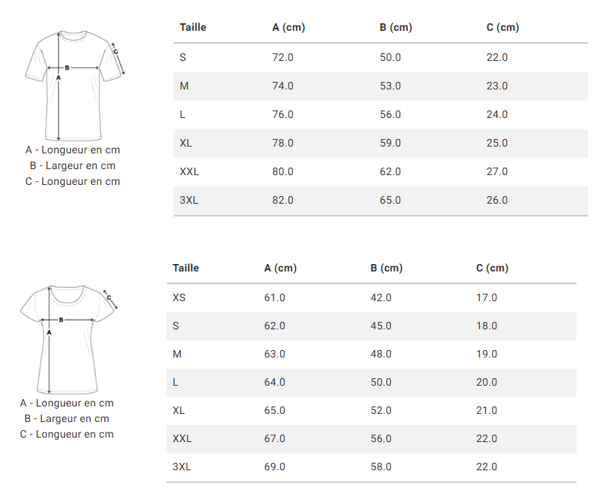Click the 48.0 width value in bottom table
600x500 pixels.
381,354
